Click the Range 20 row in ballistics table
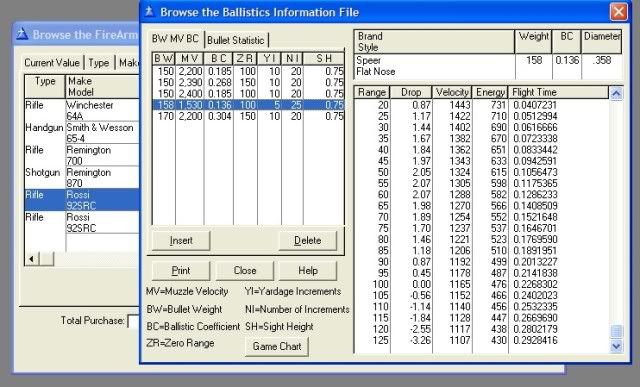The width and height of the screenshot is (640, 387). tap(481, 105)
